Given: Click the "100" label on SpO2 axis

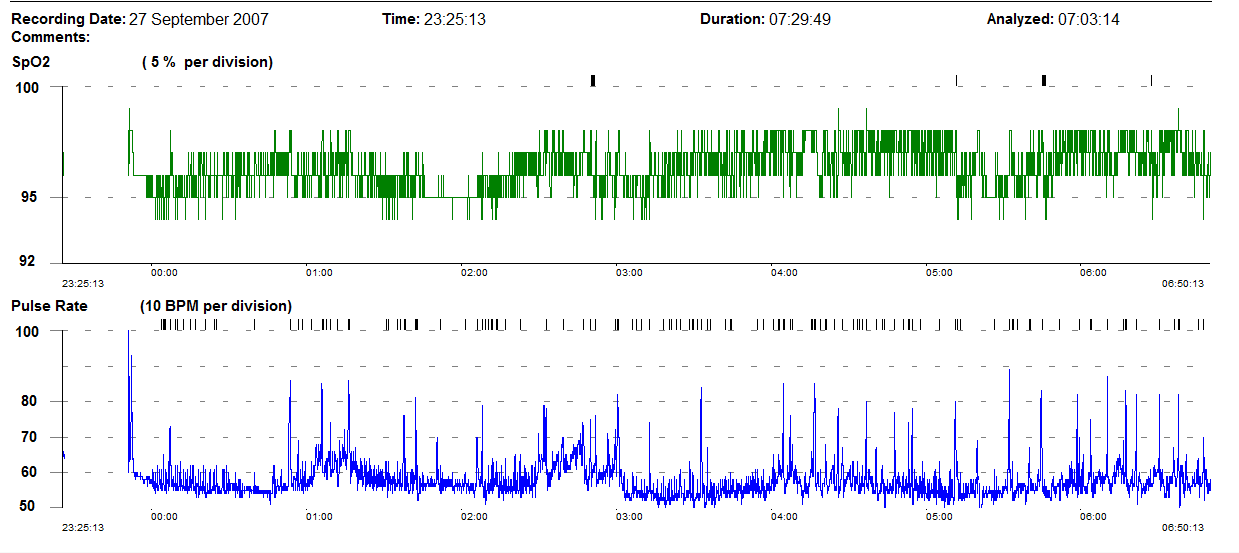Looking at the screenshot, I should [x=27, y=88].
